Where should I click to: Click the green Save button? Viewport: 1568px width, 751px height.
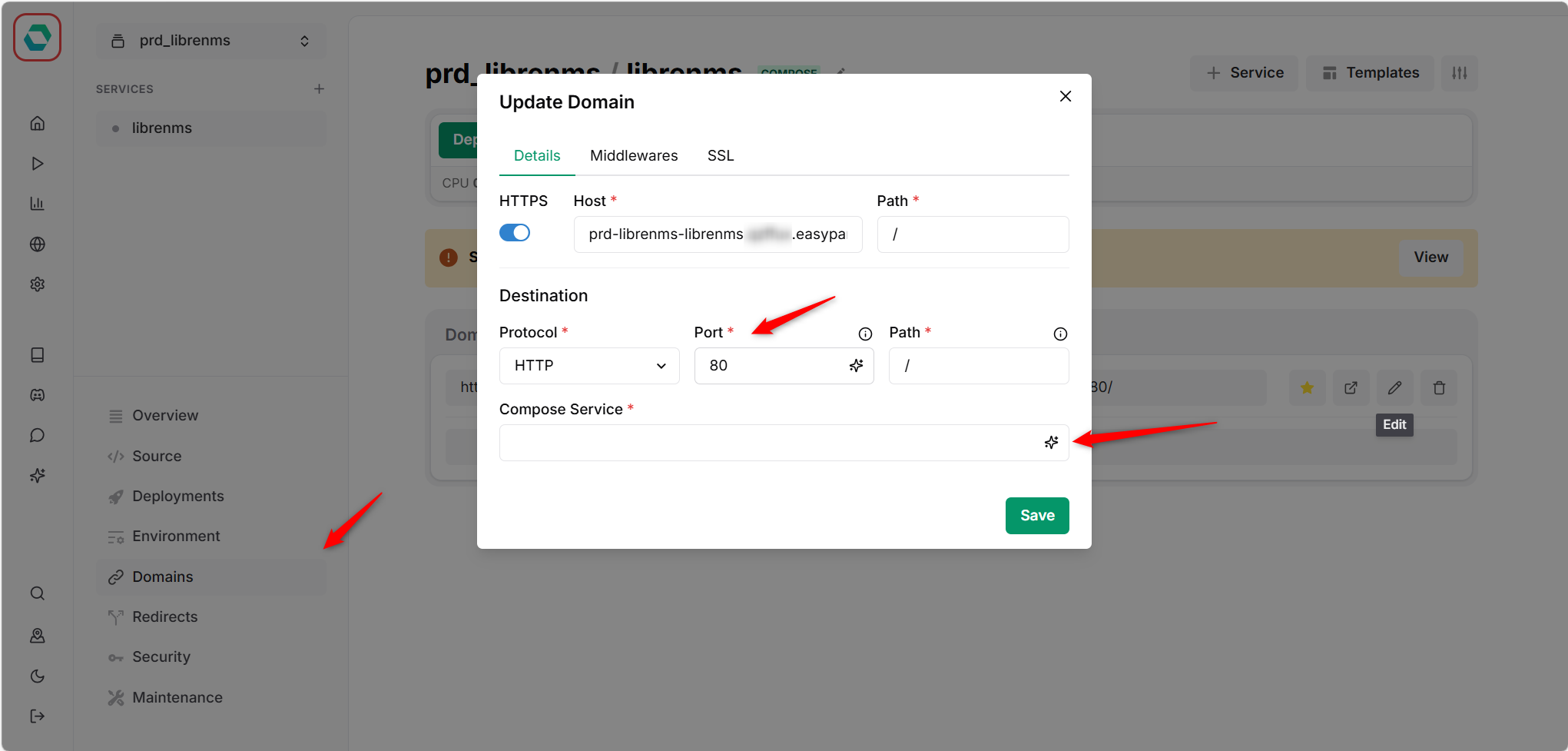click(1036, 516)
